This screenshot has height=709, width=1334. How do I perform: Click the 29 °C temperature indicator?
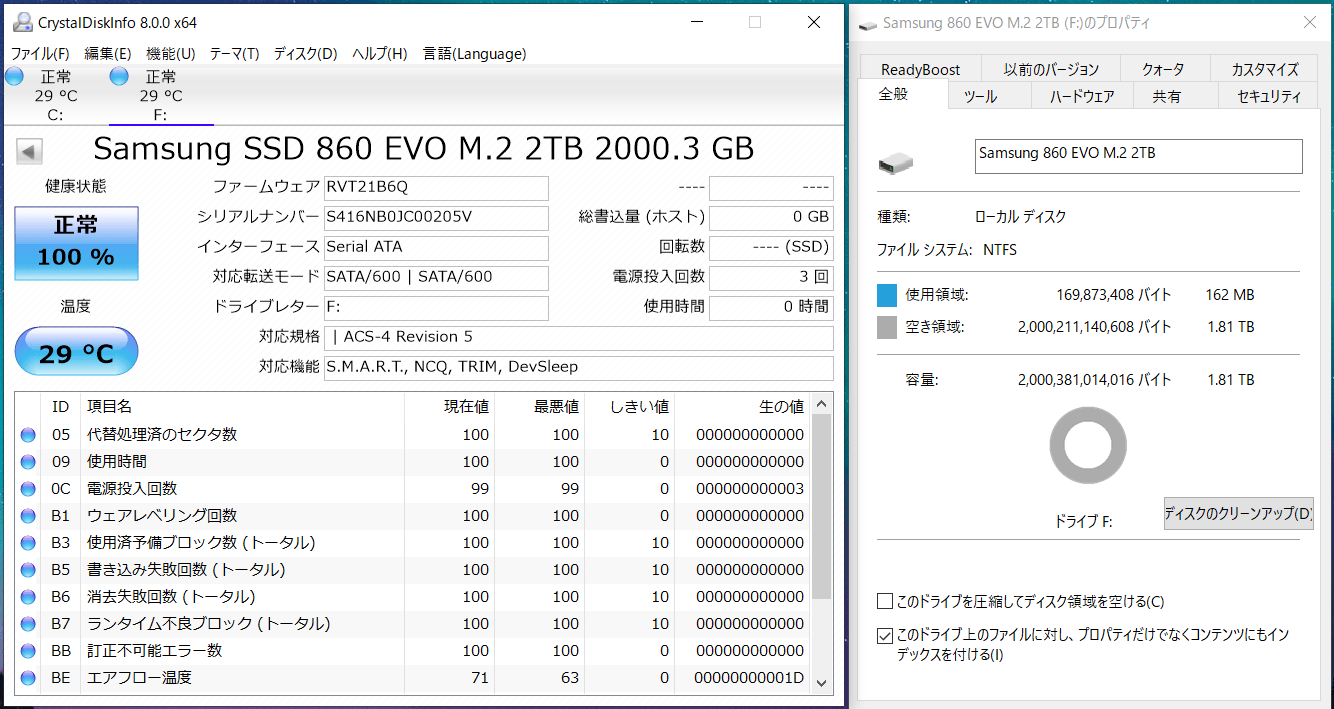point(76,352)
